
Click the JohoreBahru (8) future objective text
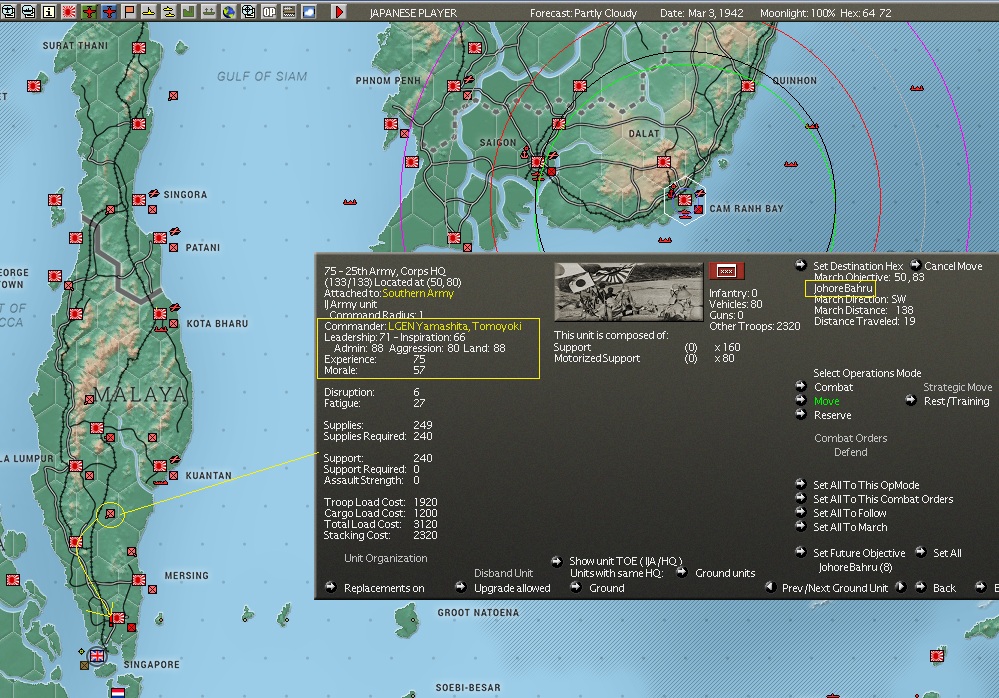pos(855,567)
